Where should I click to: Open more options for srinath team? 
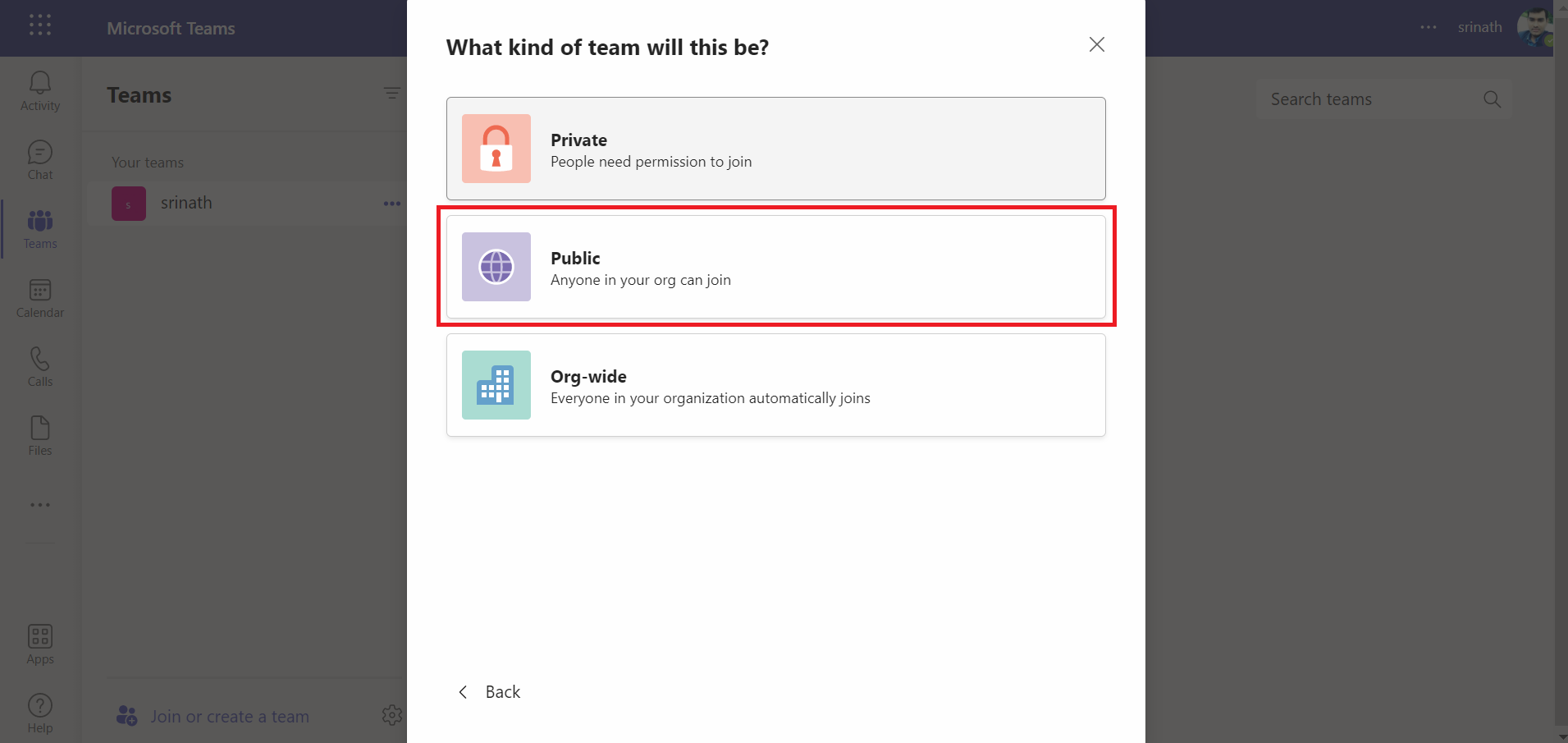[391, 204]
